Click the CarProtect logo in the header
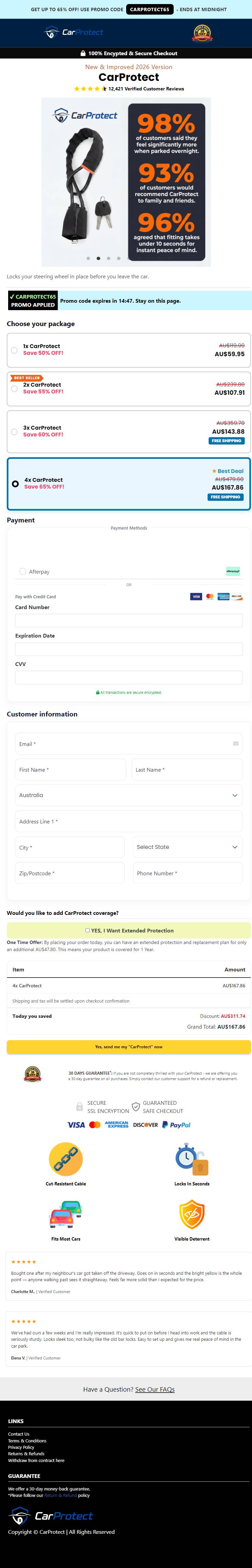This screenshot has height=1568, width=252. pyautogui.click(x=74, y=32)
